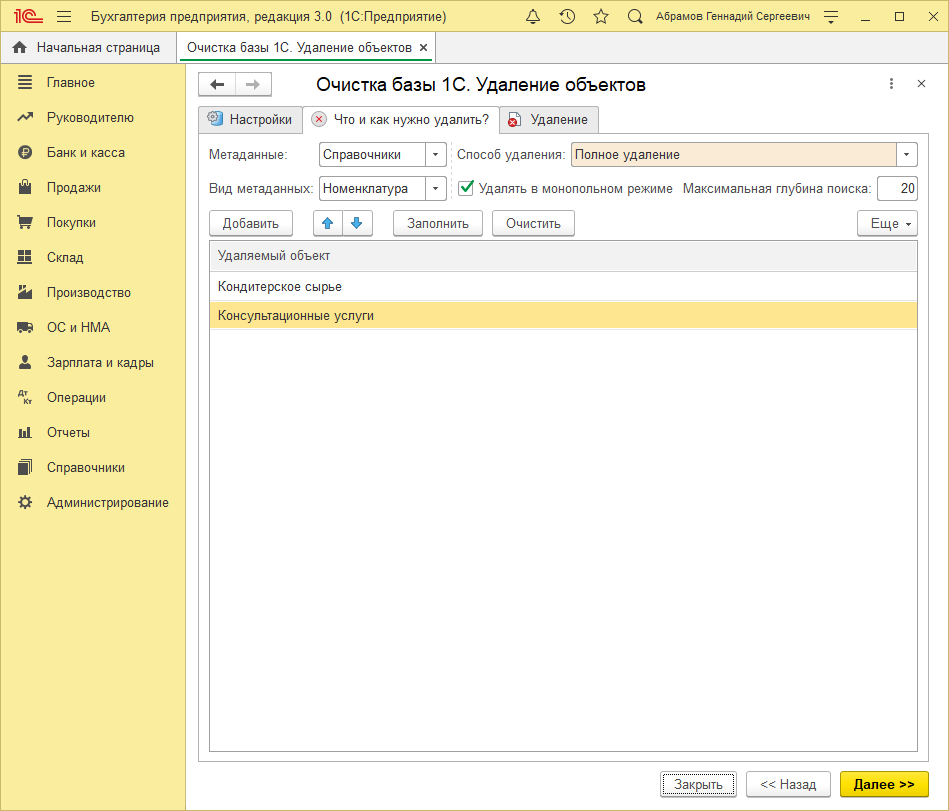Viewport: 949px width, 811px height.
Task: Click the search magnifier icon
Action: [x=635, y=17]
